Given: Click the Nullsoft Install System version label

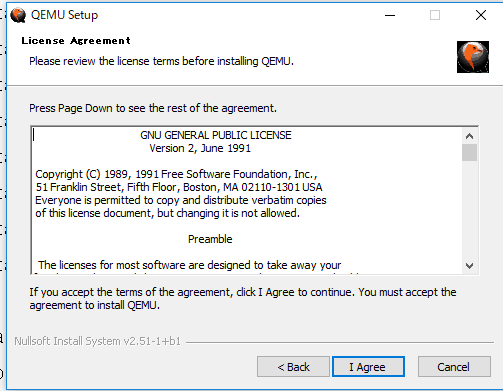Looking at the screenshot, I should [x=97, y=341].
